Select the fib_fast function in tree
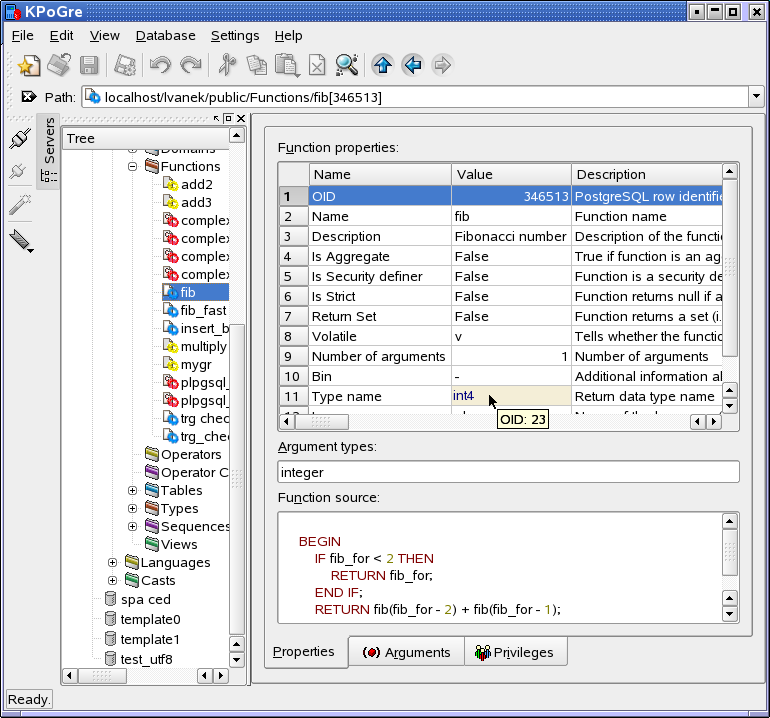The width and height of the screenshot is (770, 718). [202, 311]
